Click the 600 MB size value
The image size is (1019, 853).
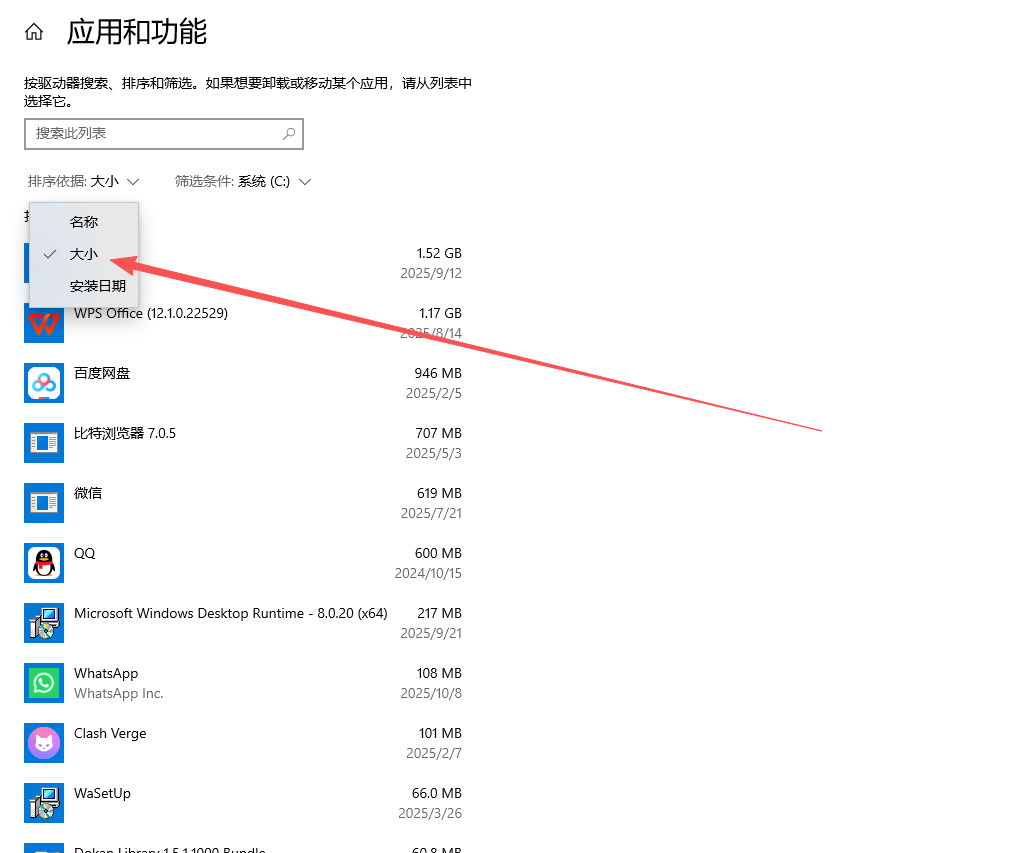[438, 553]
